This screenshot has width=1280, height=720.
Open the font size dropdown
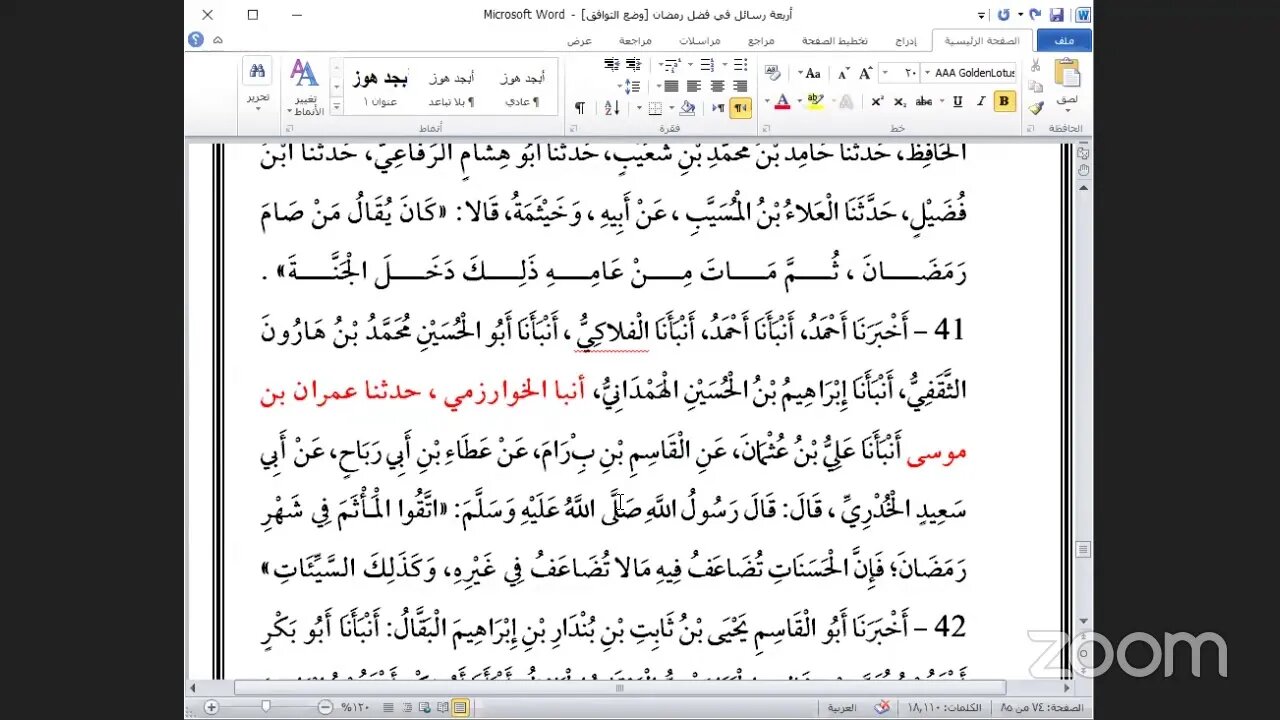885,73
